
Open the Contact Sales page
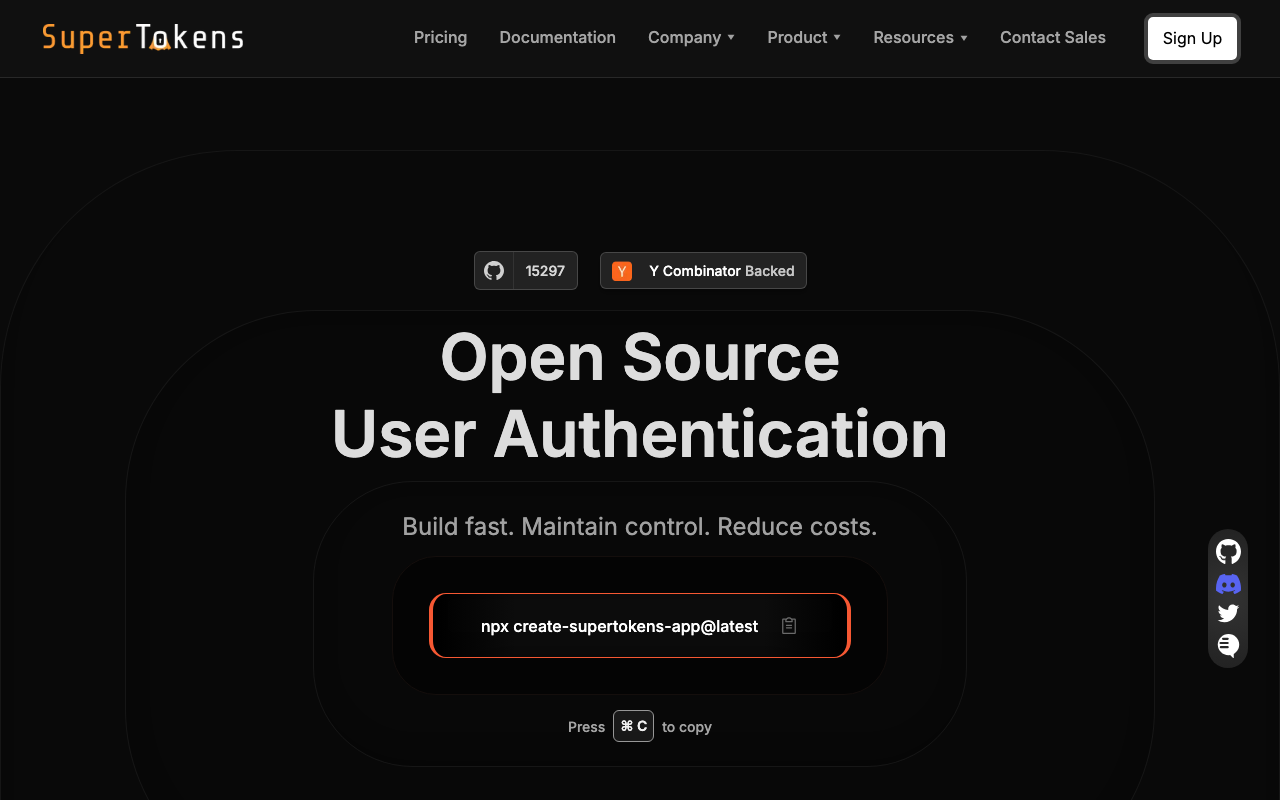click(1053, 38)
